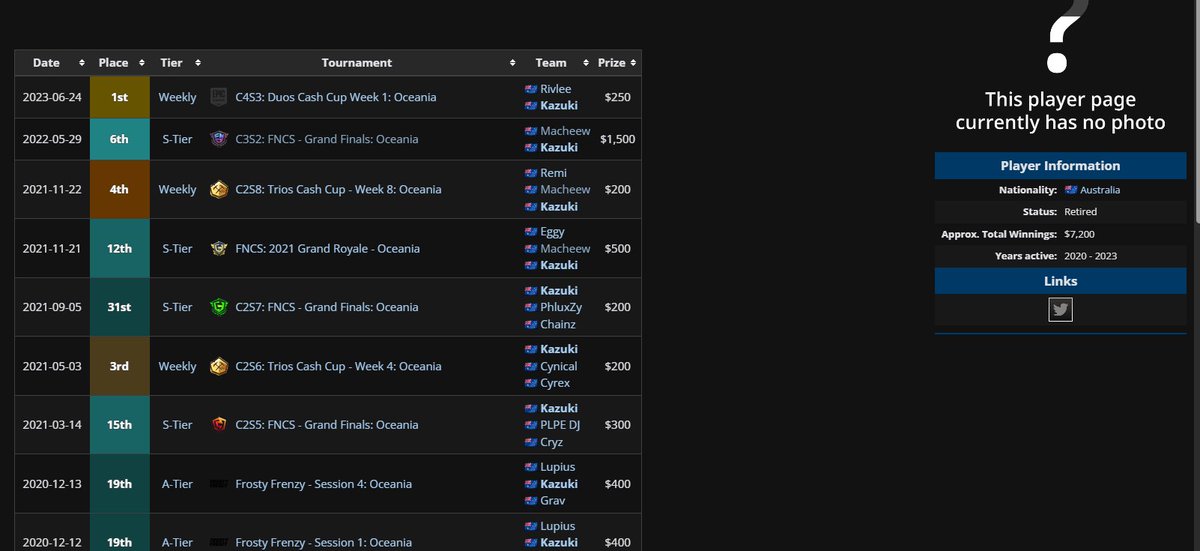Open C4S3: Duos Cash Cup Week 1: Oceania
Screen dimensions: 1200x551
tap(335, 97)
